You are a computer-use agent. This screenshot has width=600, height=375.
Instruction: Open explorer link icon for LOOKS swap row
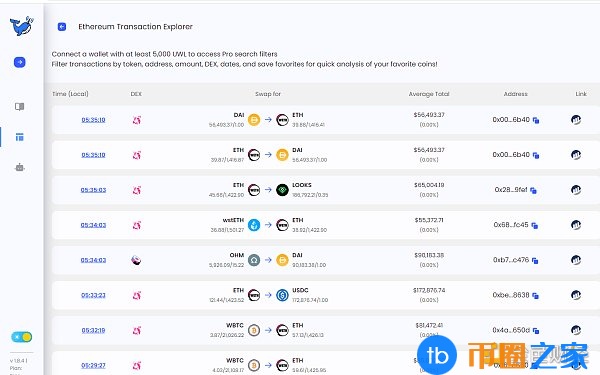pyautogui.click(x=576, y=190)
